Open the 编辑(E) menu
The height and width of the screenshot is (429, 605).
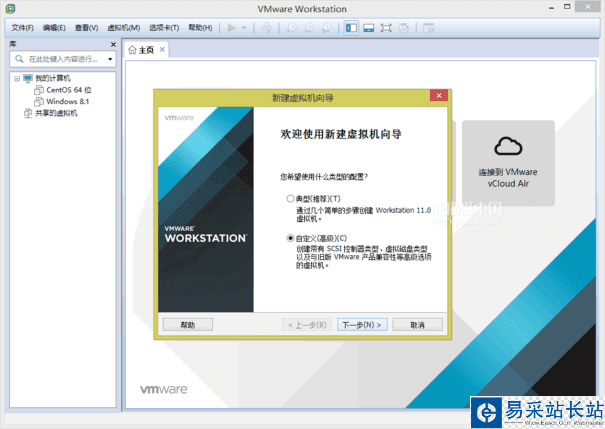pyautogui.click(x=54, y=28)
